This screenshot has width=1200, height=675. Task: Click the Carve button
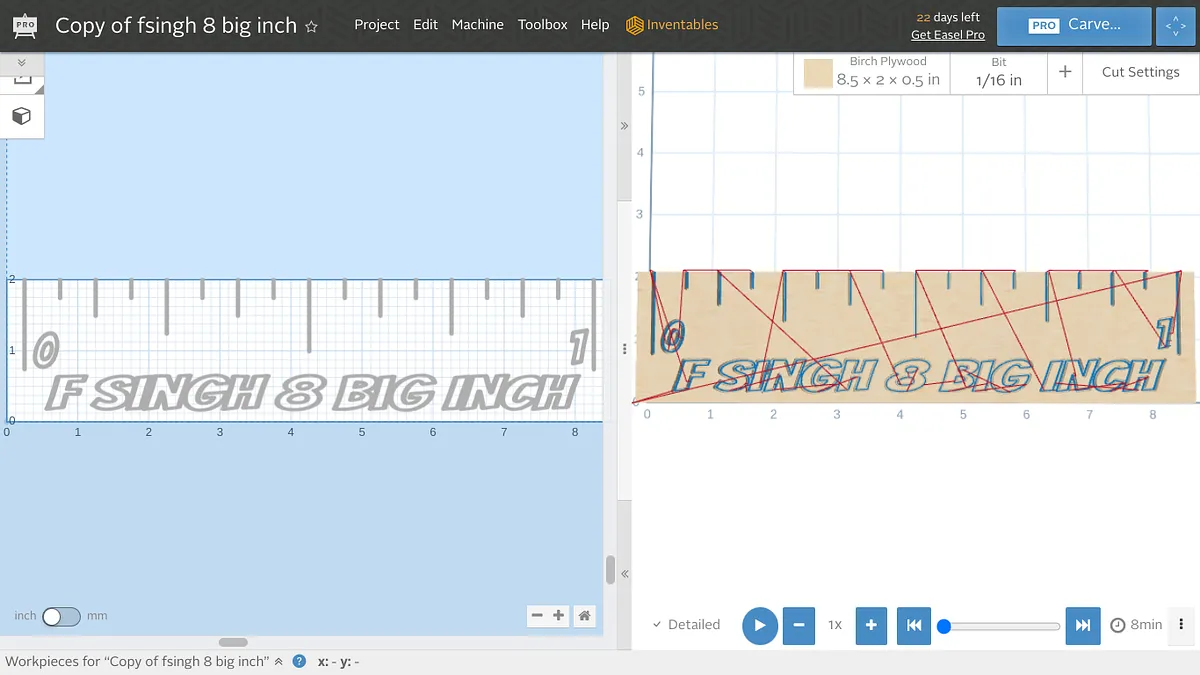[1074, 25]
